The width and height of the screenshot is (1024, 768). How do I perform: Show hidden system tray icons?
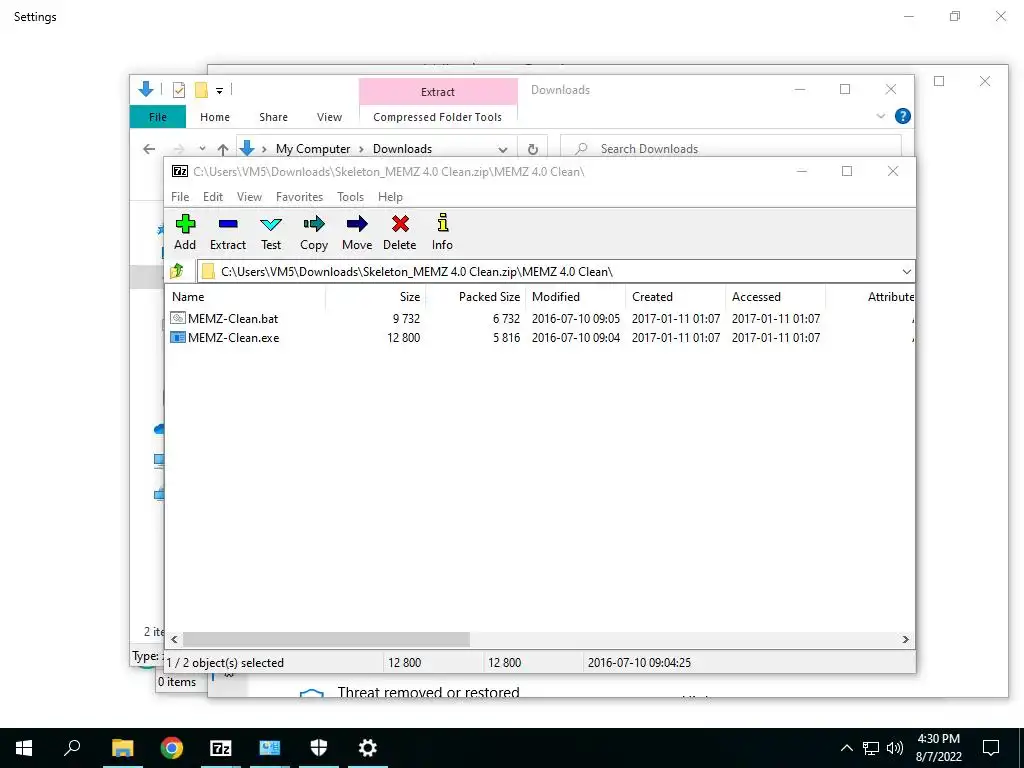[846, 748]
